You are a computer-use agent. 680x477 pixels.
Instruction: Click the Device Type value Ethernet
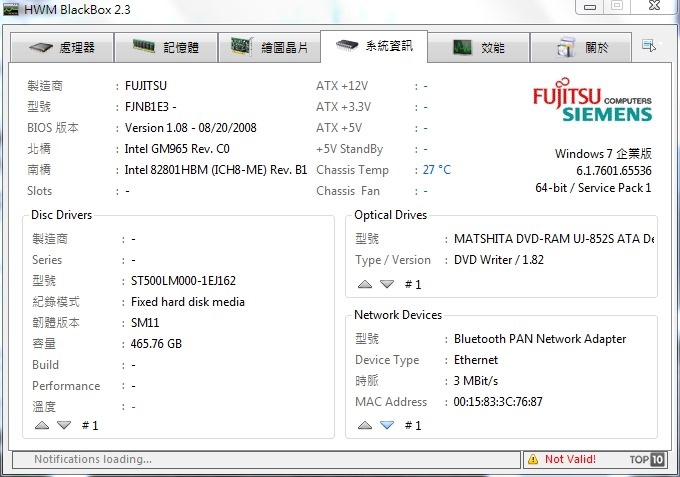476,360
